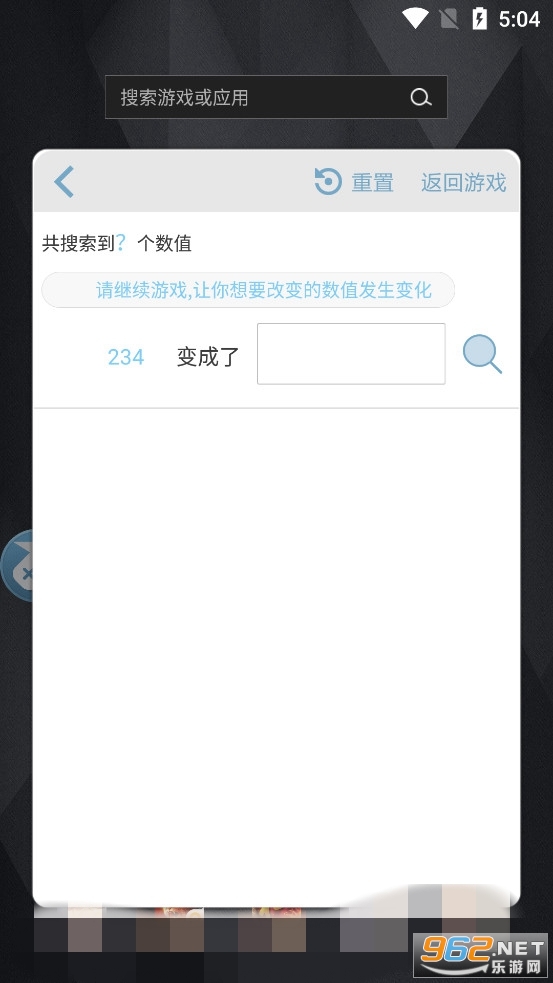Tap the Wi-Fi status icon
The image size is (553, 983).
[414, 19]
